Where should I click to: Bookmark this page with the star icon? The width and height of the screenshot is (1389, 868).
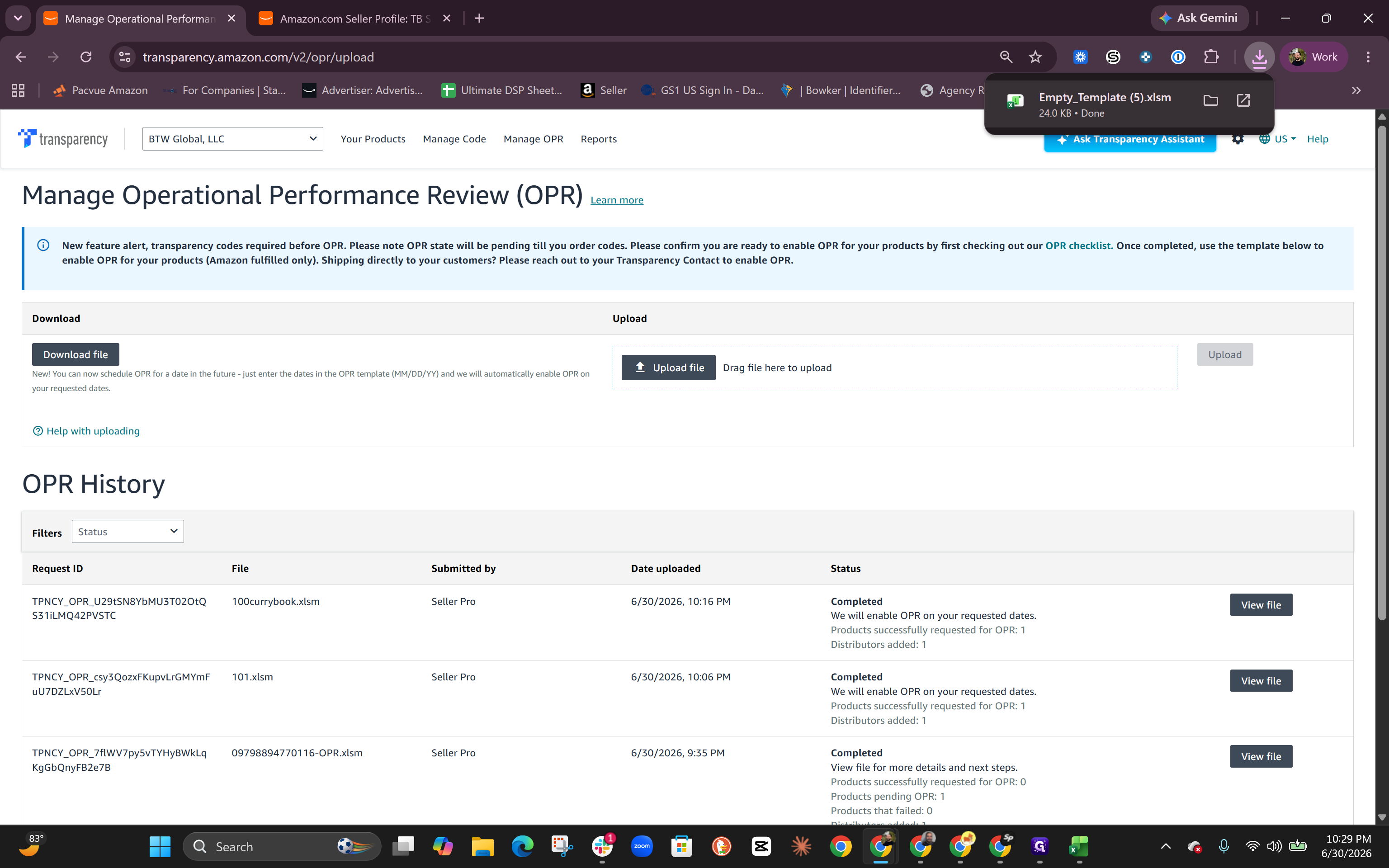(1035, 57)
